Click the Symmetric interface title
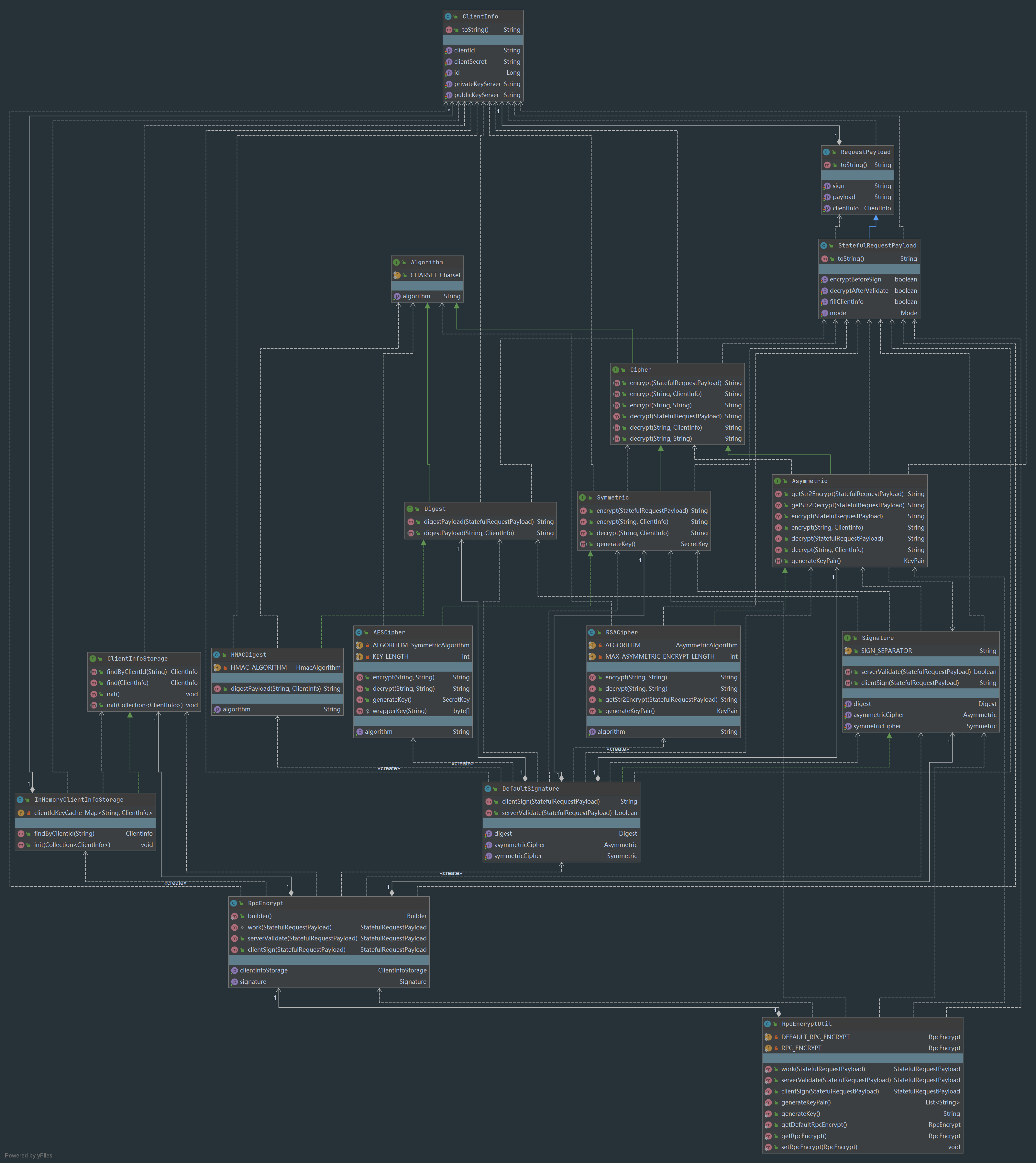 612,498
